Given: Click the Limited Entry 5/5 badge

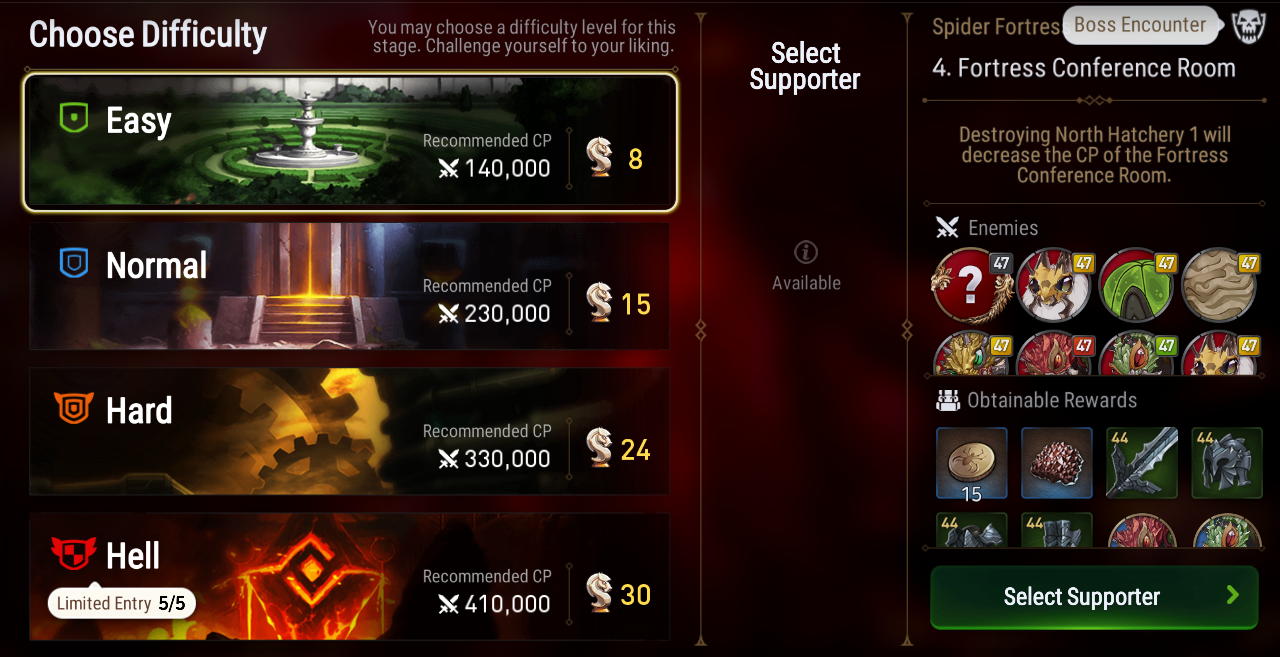Looking at the screenshot, I should point(122,603).
